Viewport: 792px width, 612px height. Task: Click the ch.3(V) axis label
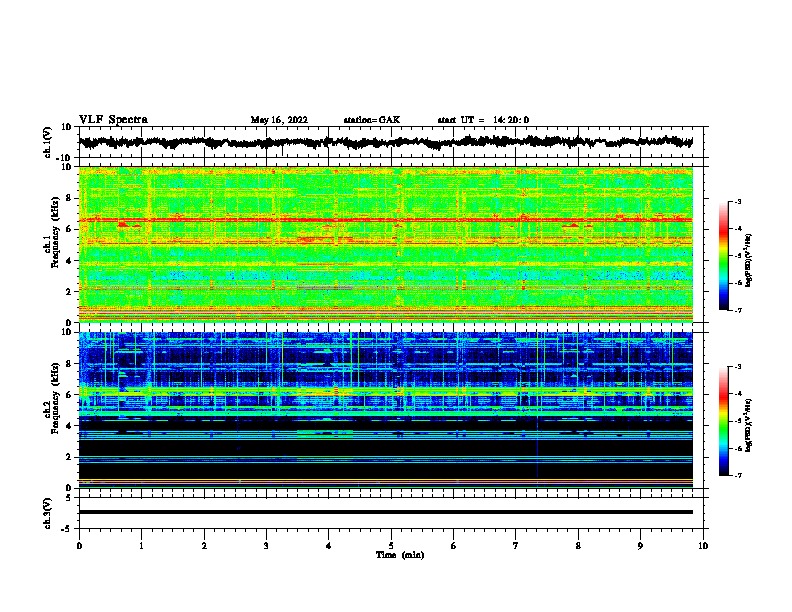point(48,513)
